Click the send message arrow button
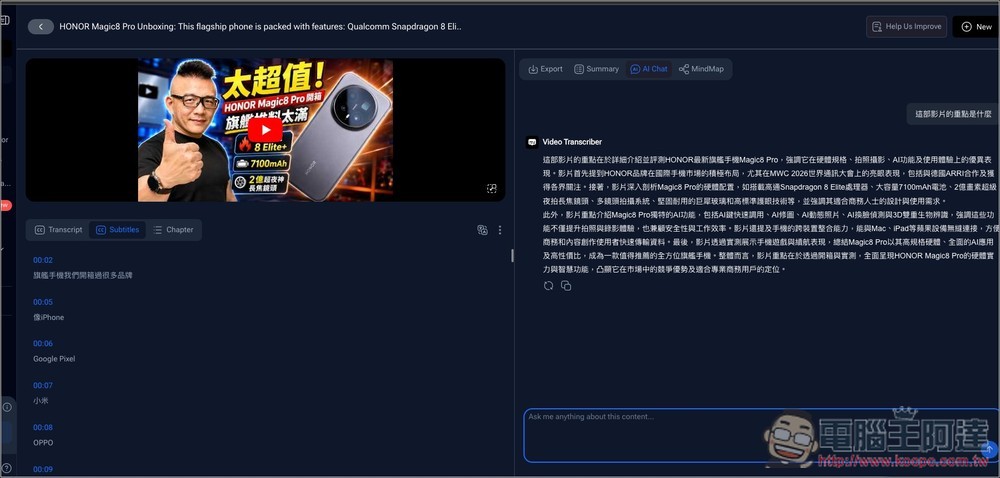This screenshot has height=478, width=1000. coord(988,449)
